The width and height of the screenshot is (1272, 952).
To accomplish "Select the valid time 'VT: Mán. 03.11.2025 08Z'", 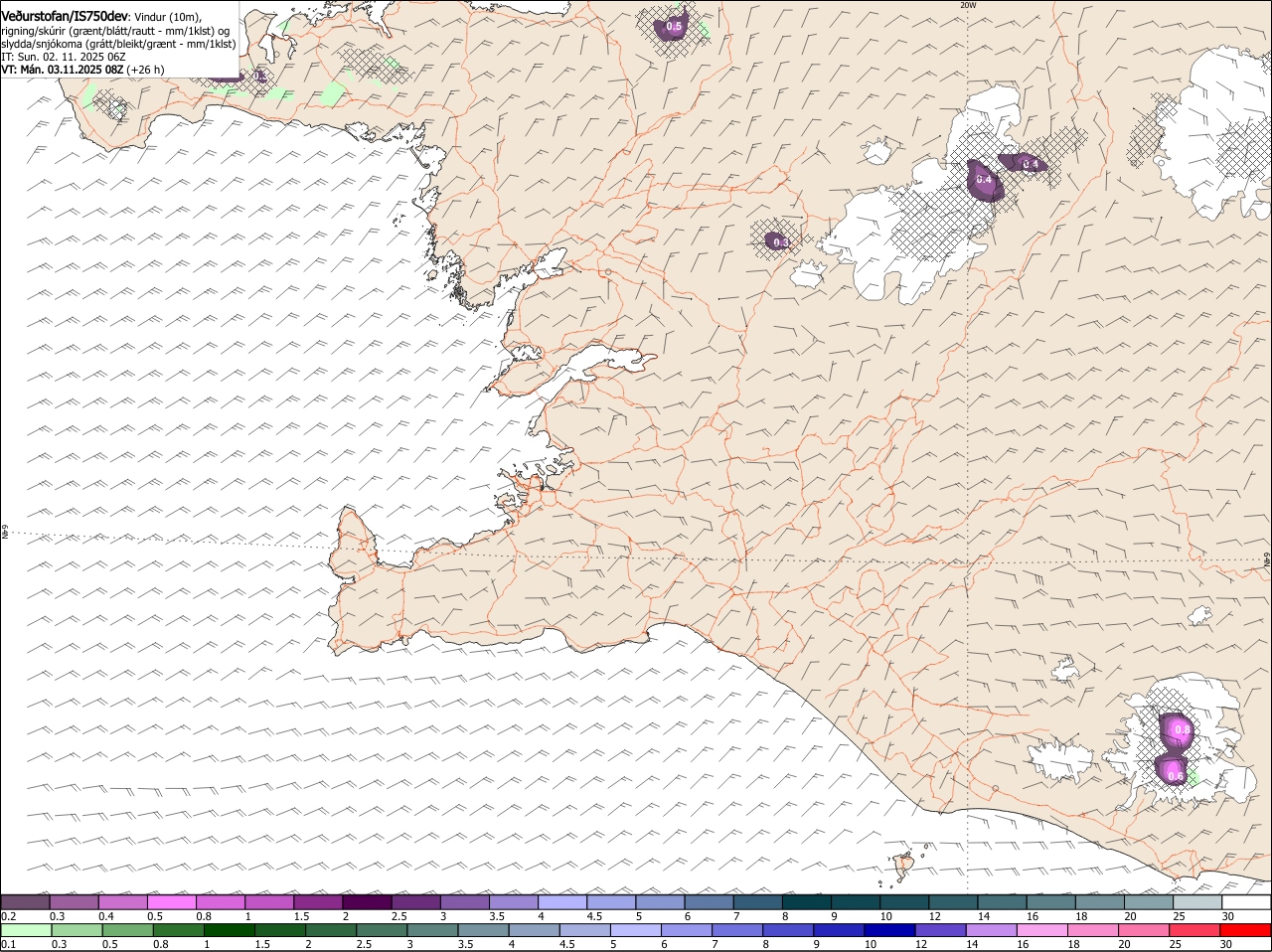I will [63, 70].
